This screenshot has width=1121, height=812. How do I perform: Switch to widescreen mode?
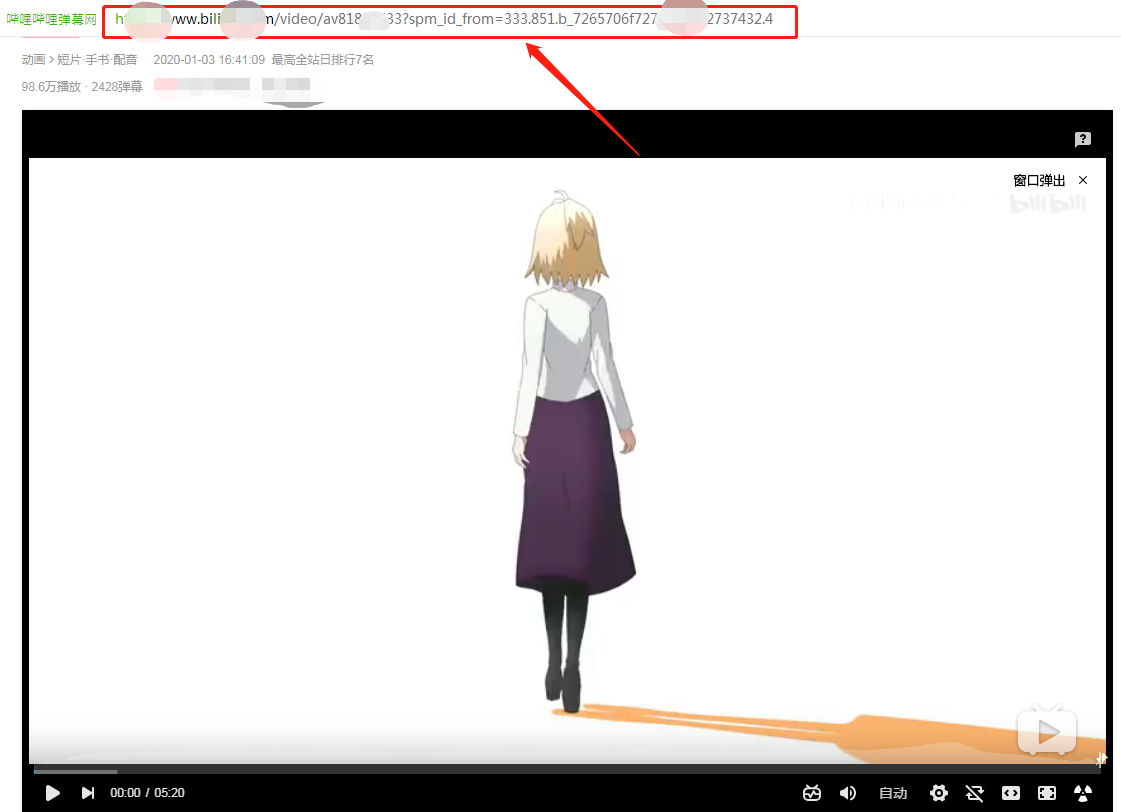[1011, 793]
